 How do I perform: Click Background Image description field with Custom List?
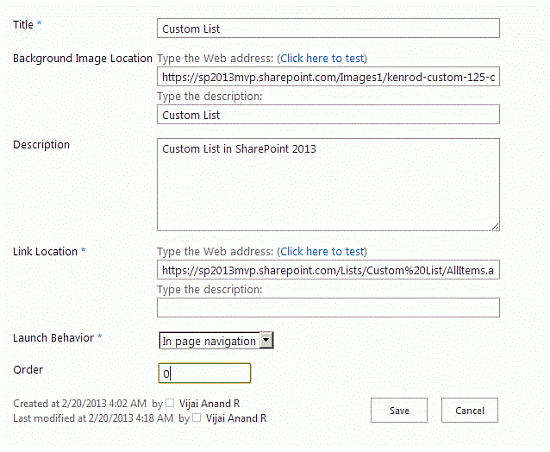coord(328,114)
